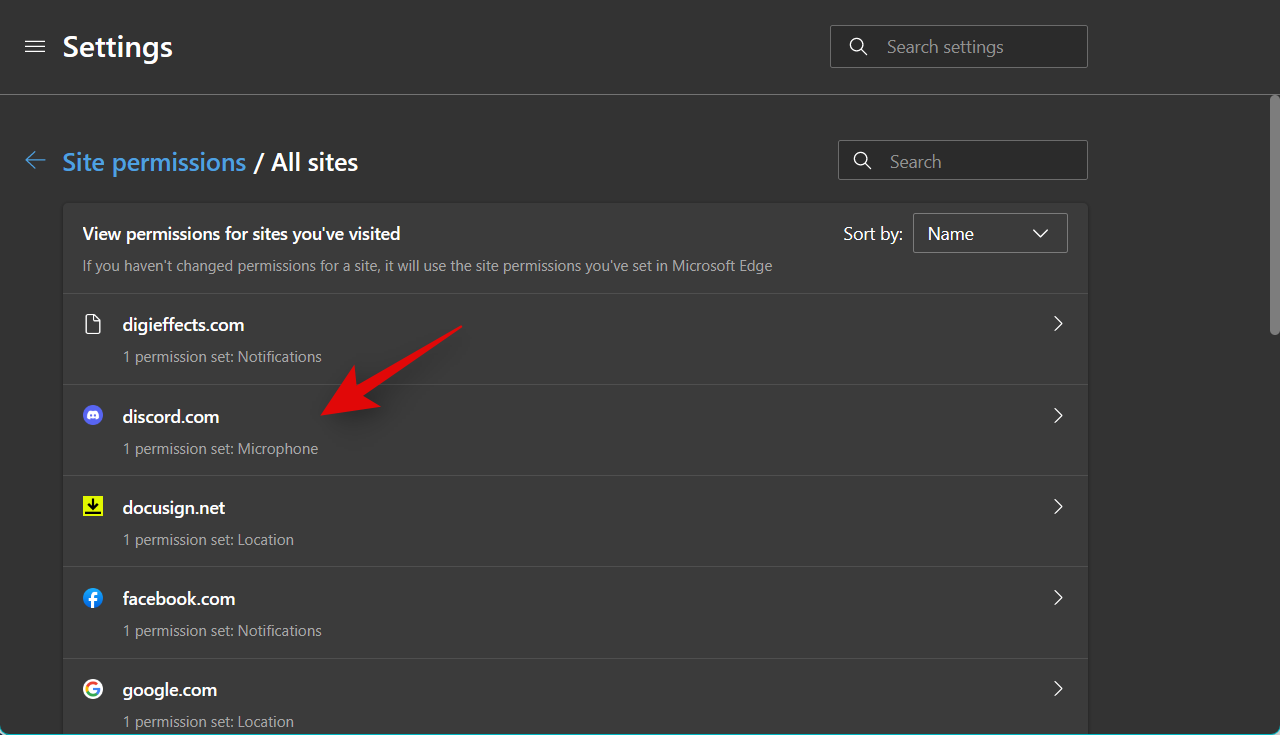
Task: Click the digieffects.com page icon
Action: [93, 324]
